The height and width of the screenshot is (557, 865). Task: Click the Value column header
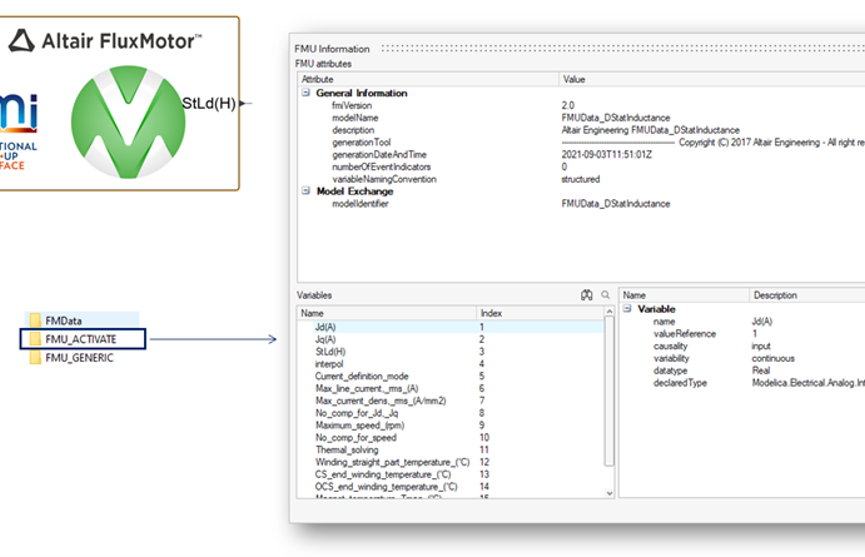712,79
